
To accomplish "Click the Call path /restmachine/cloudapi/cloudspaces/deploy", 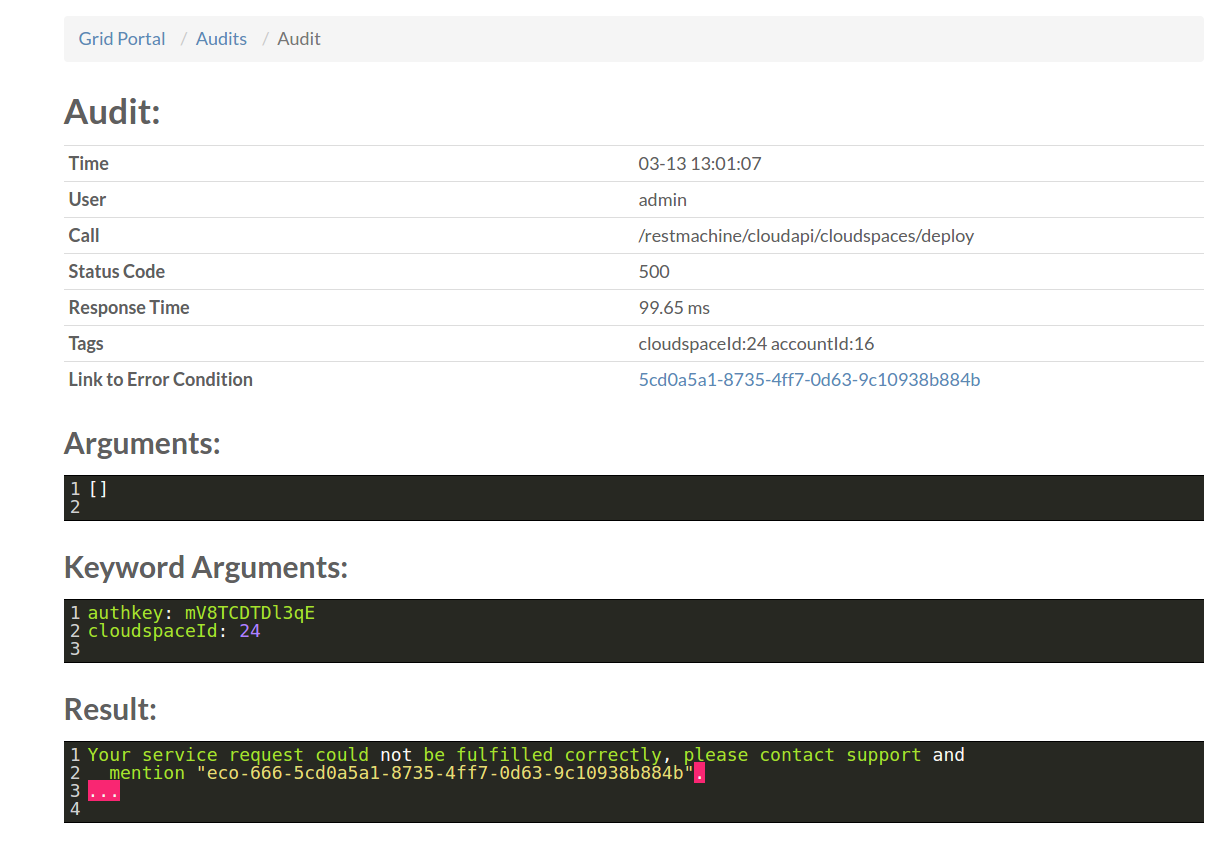I will (806, 236).
